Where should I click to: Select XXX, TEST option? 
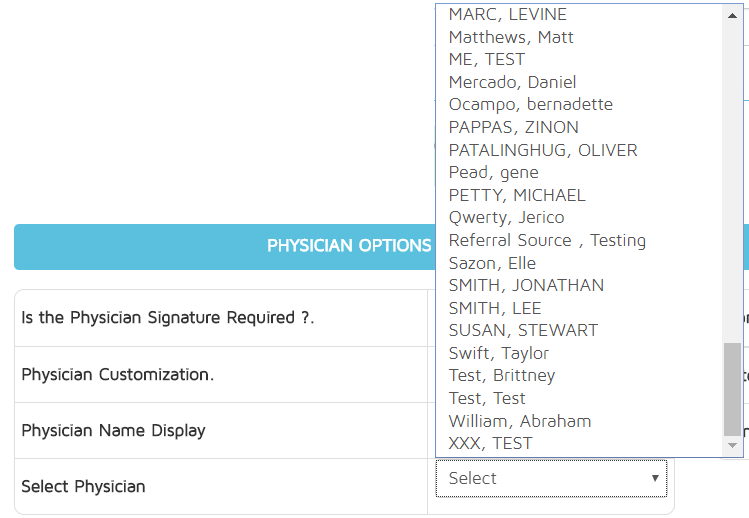[490, 443]
